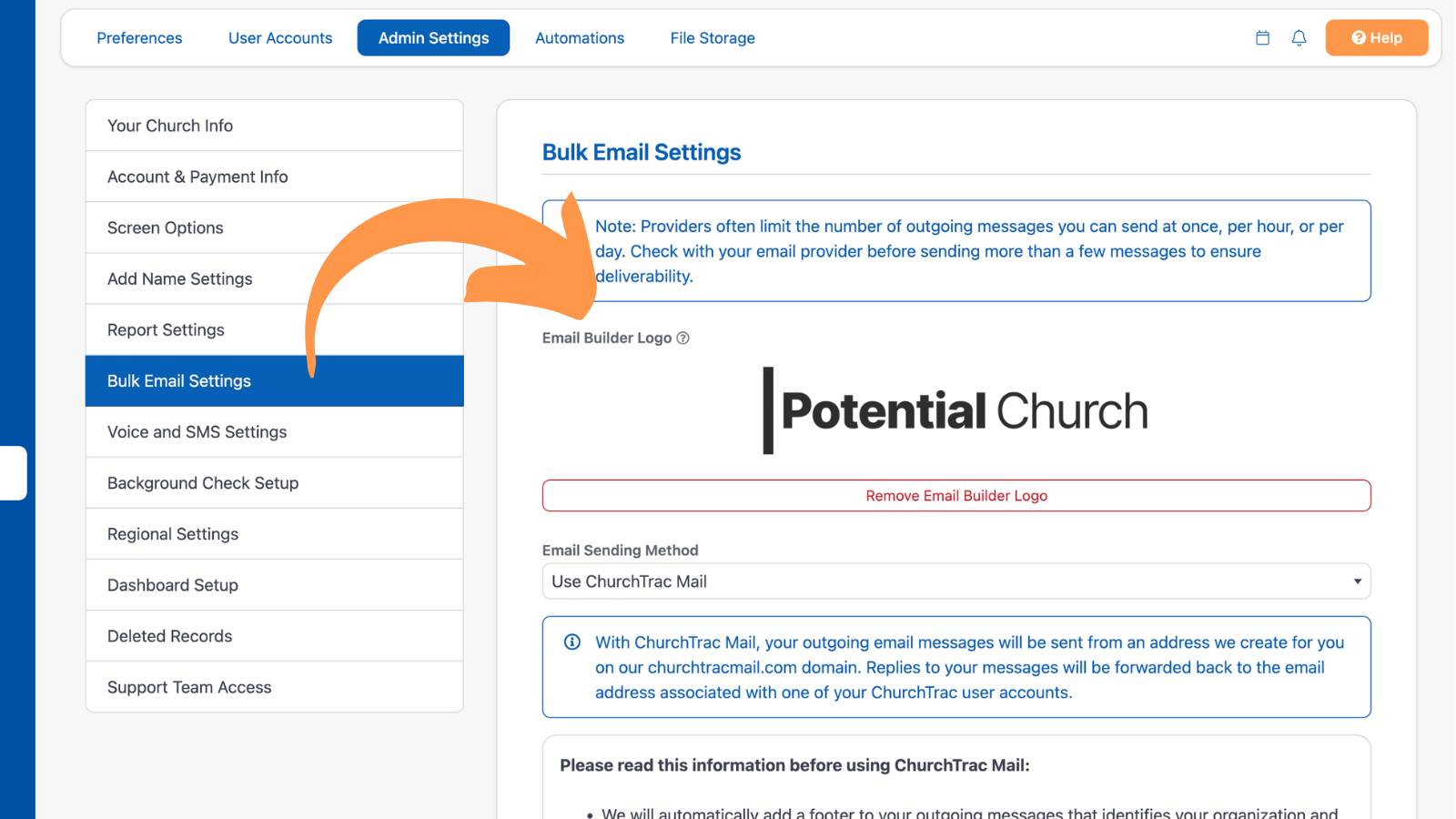This screenshot has width=1456, height=819.
Task: Select the Admin Settings tab
Action: (433, 38)
